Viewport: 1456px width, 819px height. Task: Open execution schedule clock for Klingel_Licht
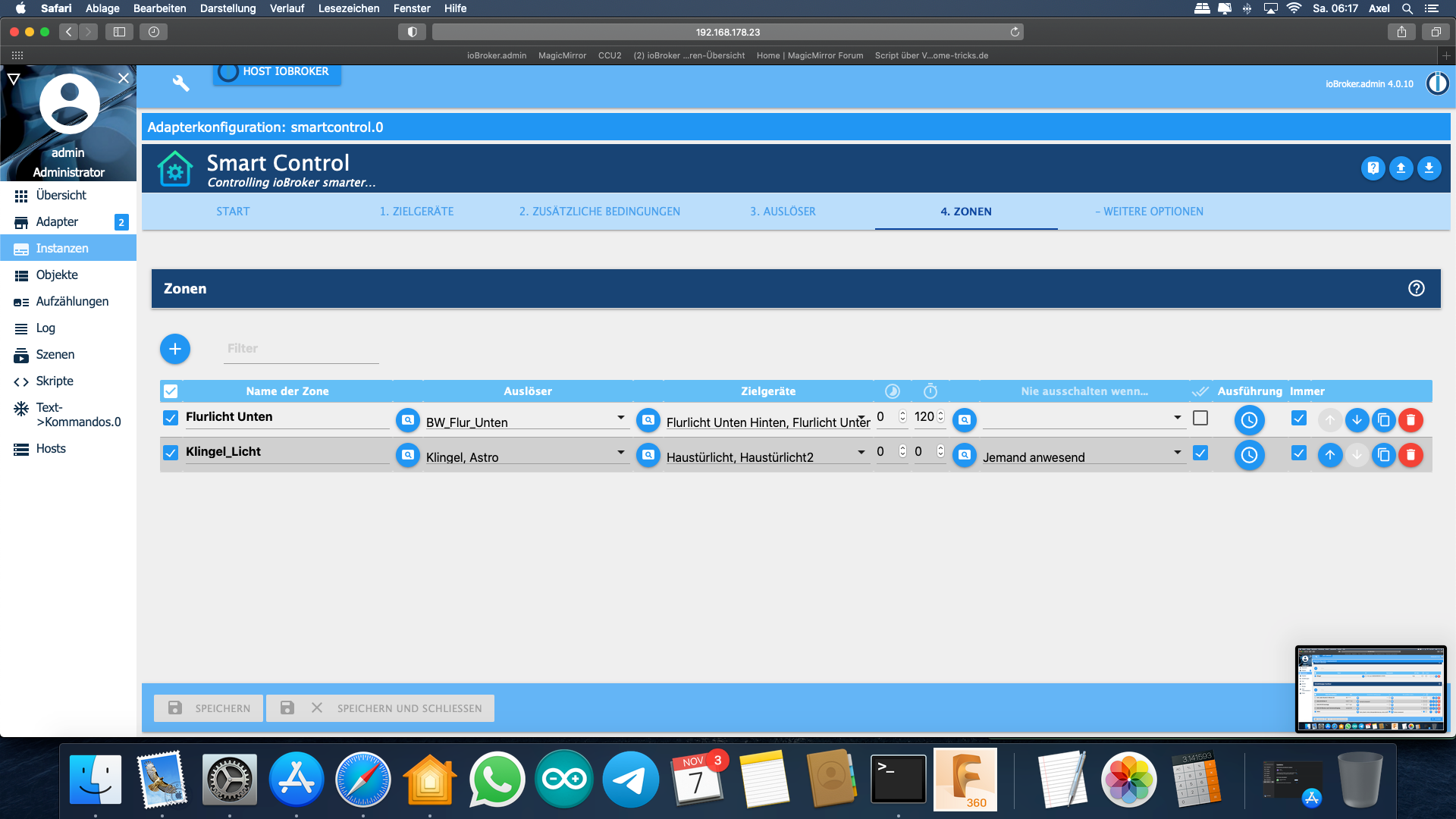pyautogui.click(x=1249, y=455)
